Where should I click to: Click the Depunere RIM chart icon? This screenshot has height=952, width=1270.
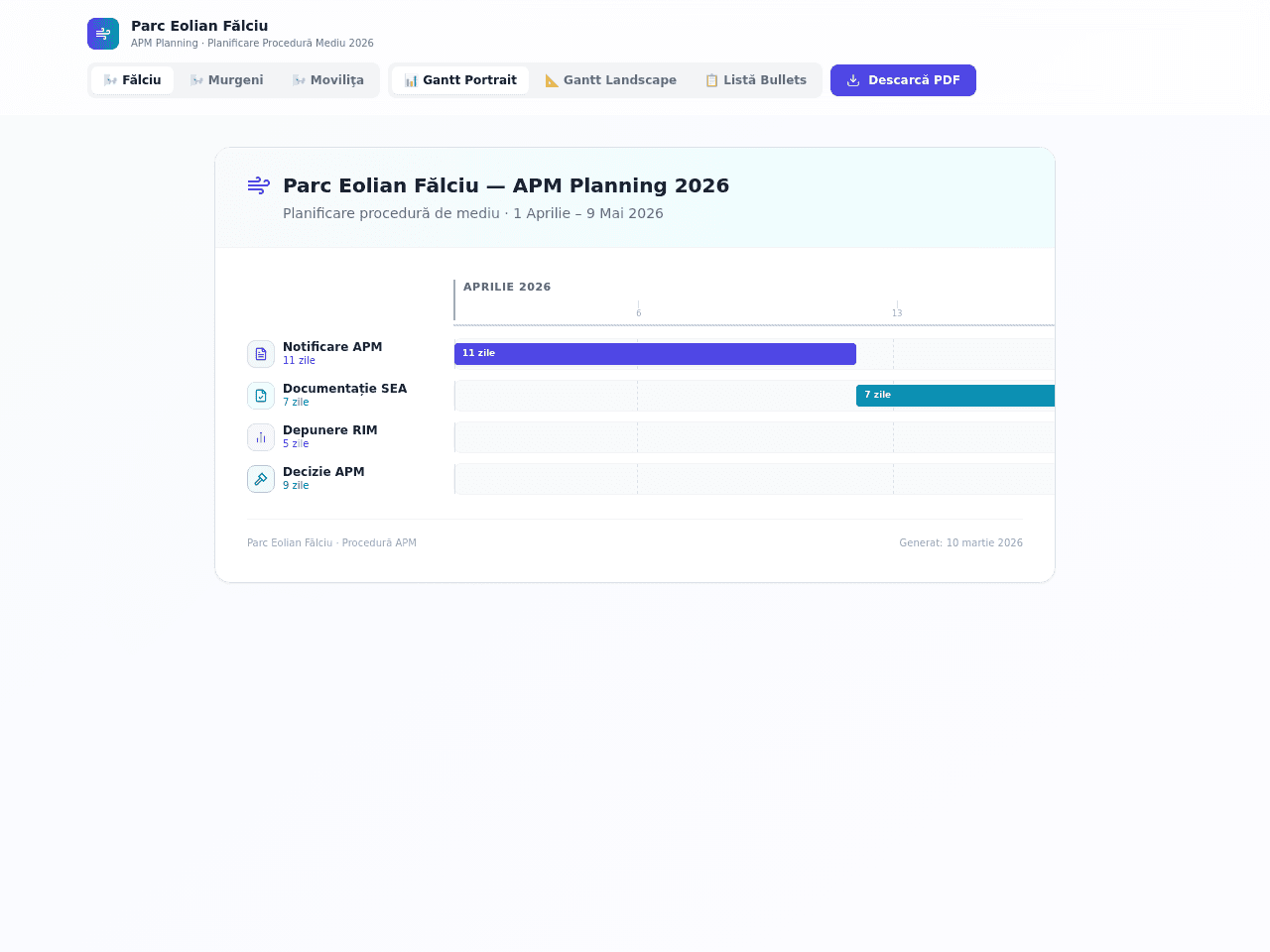[261, 437]
